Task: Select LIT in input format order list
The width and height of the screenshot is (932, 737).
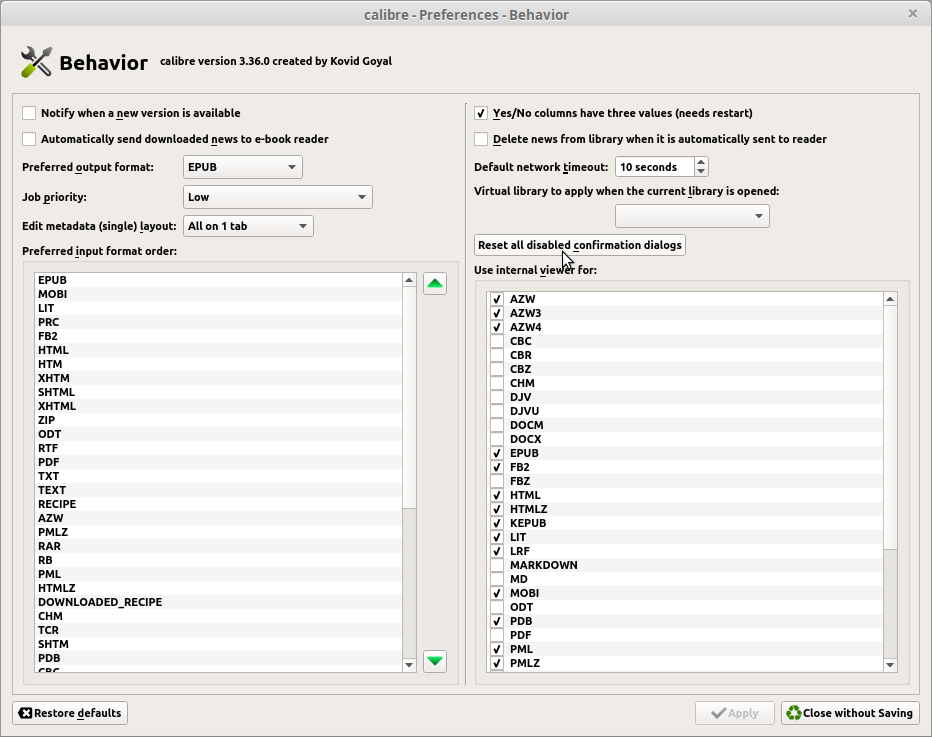Action: [219, 308]
